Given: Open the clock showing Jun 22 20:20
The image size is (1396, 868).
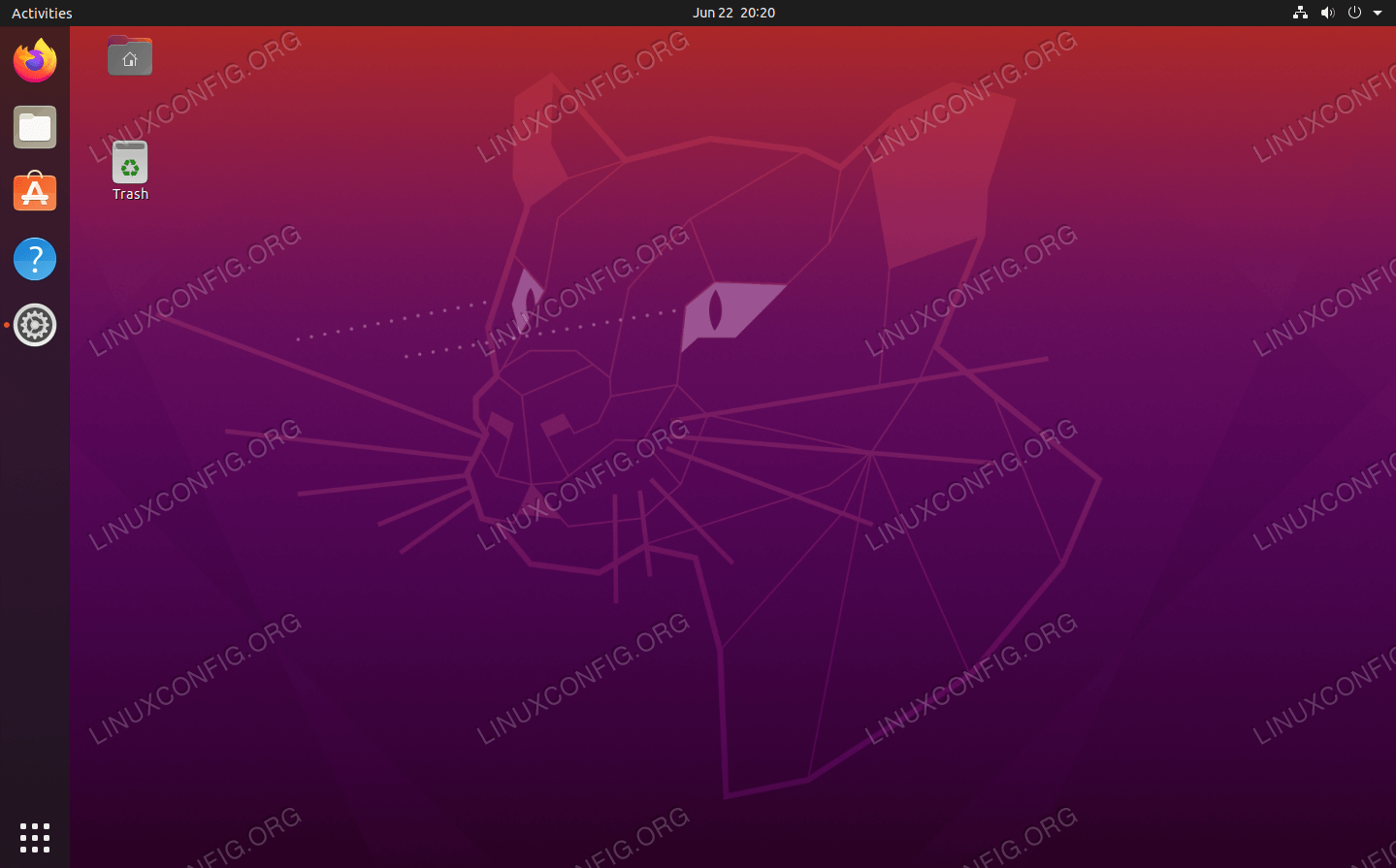Looking at the screenshot, I should 733,13.
